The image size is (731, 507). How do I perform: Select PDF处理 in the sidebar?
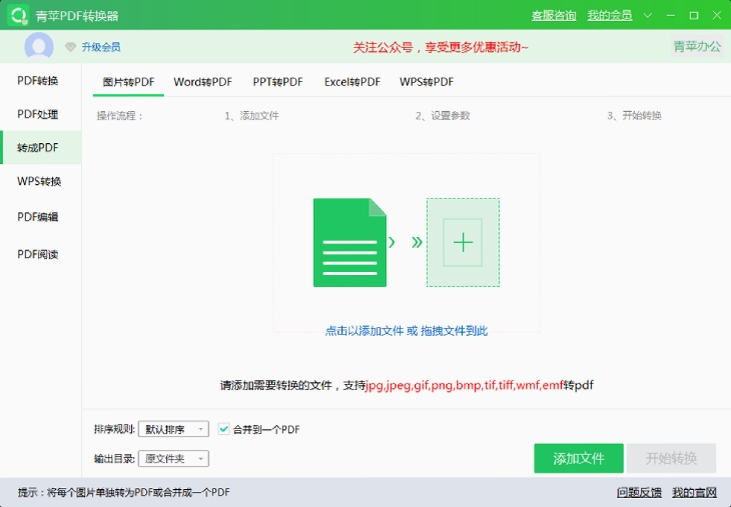[x=41, y=114]
